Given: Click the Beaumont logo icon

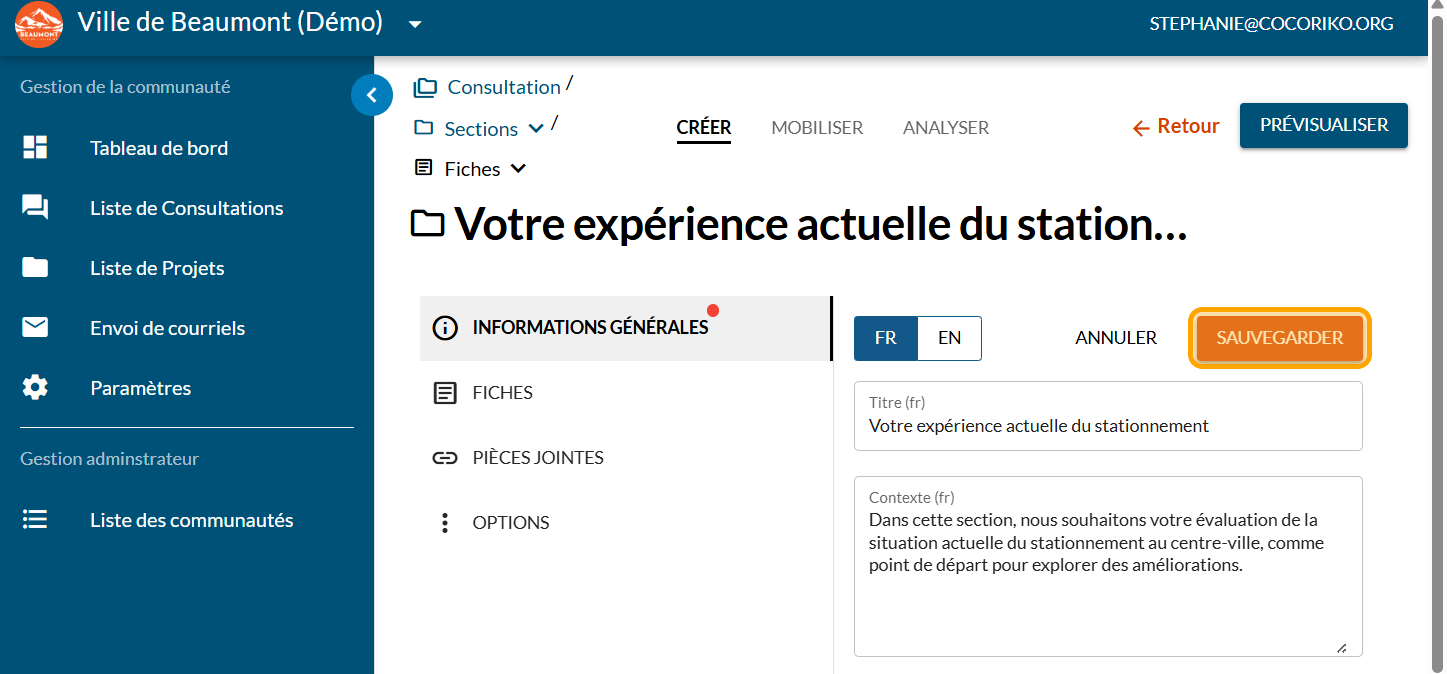Looking at the screenshot, I should tap(39, 25).
